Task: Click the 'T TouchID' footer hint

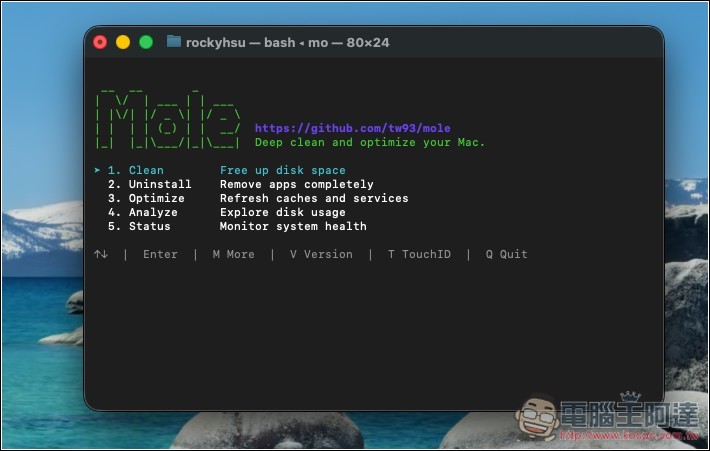Action: click(x=419, y=254)
